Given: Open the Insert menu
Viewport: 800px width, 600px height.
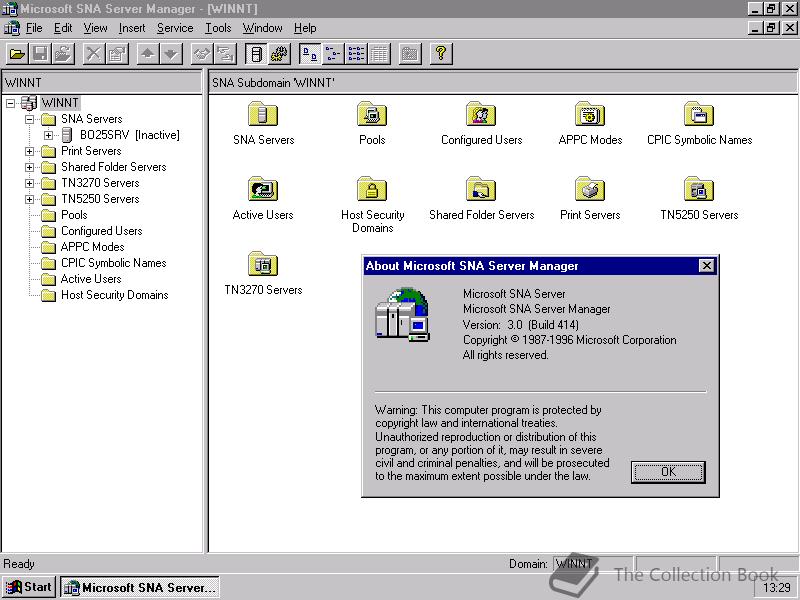Looking at the screenshot, I should (132, 28).
